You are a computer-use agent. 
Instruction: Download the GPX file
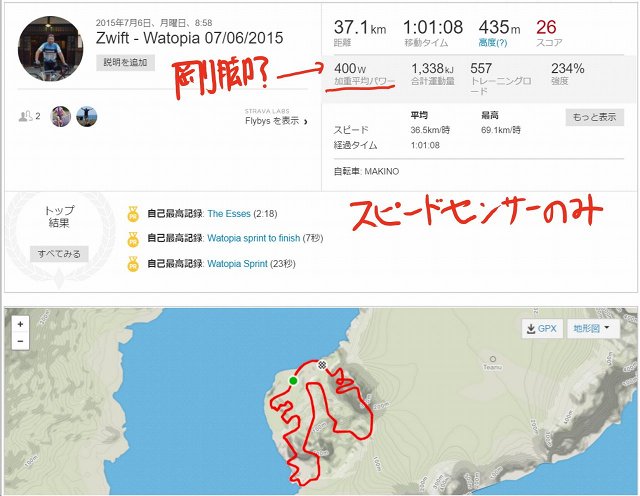coord(542,329)
